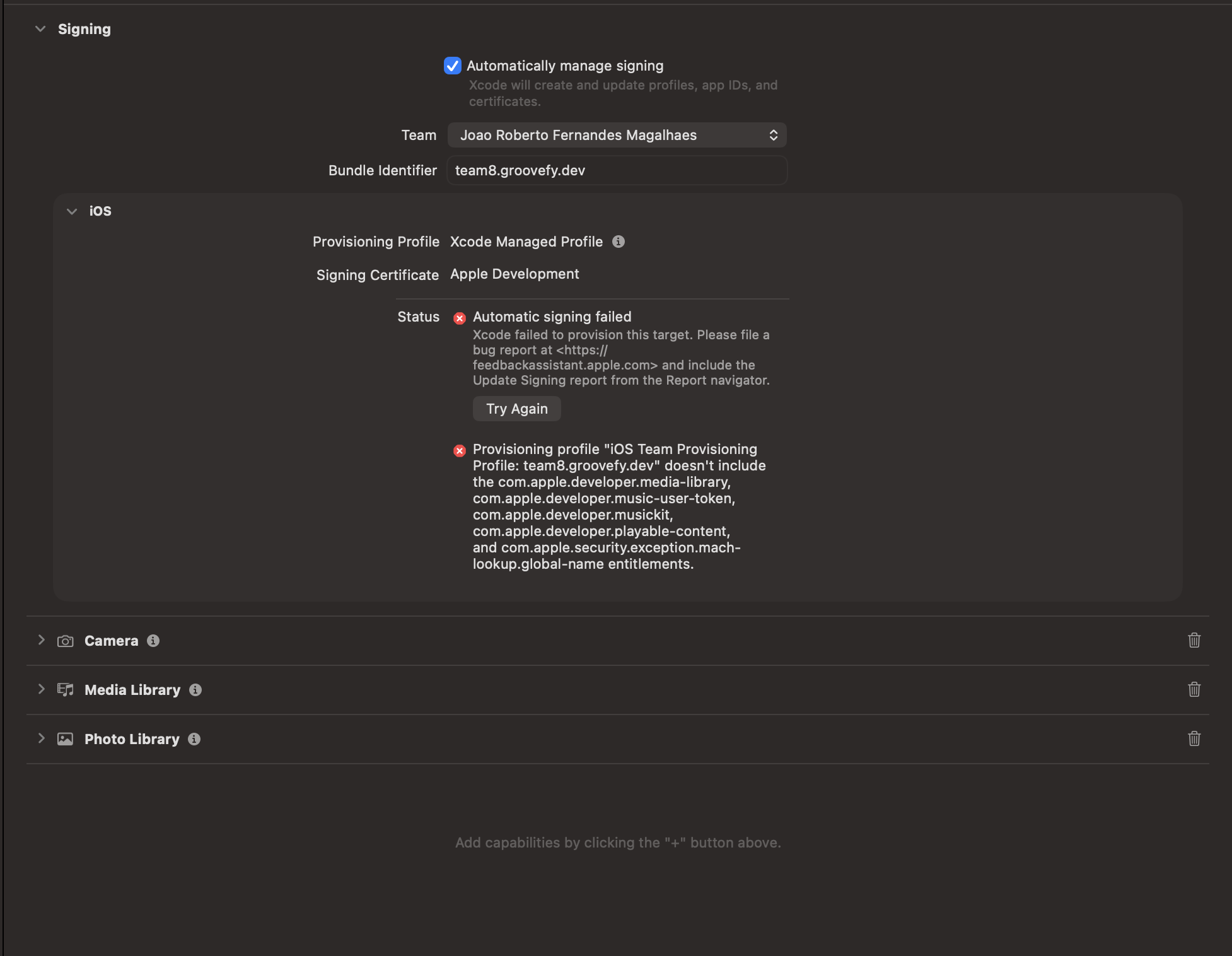
Task: Expand the Photo Library capability
Action: click(x=41, y=738)
